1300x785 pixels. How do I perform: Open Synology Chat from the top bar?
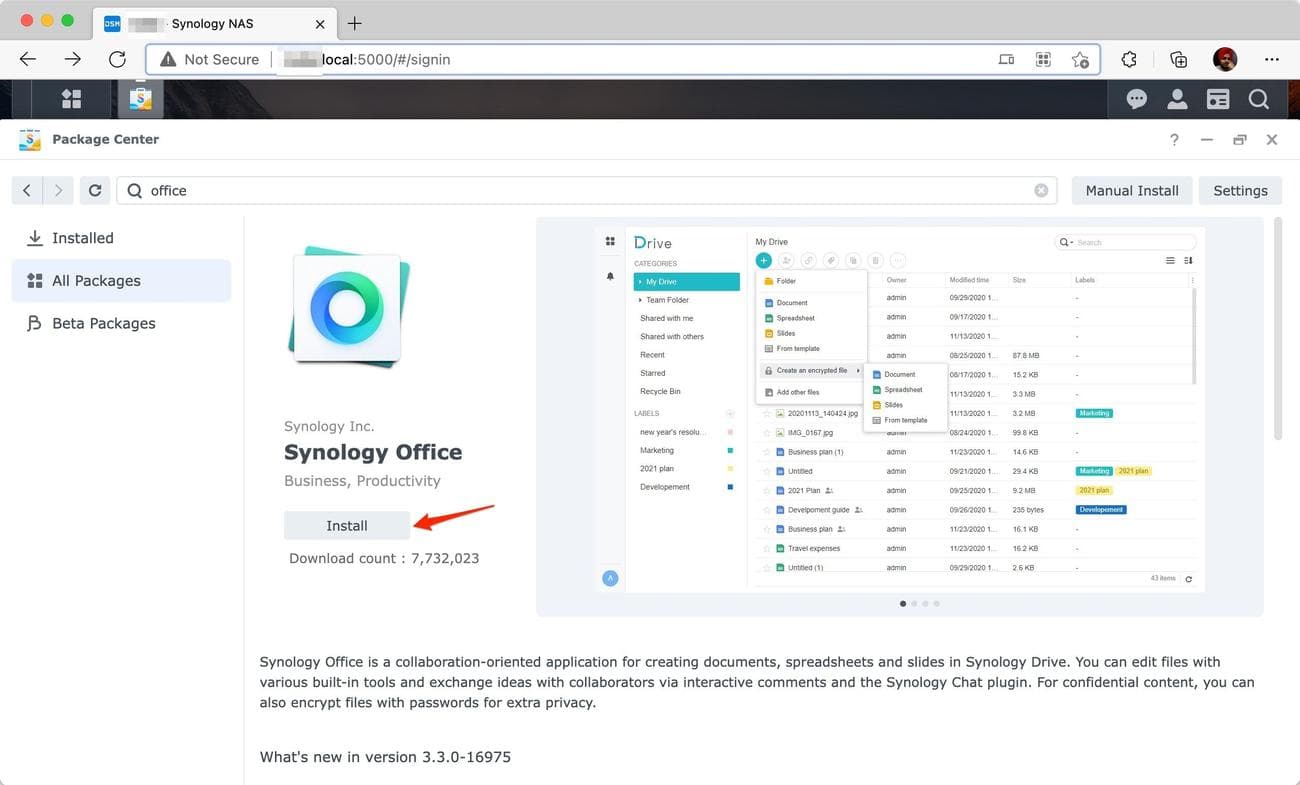(1136, 98)
